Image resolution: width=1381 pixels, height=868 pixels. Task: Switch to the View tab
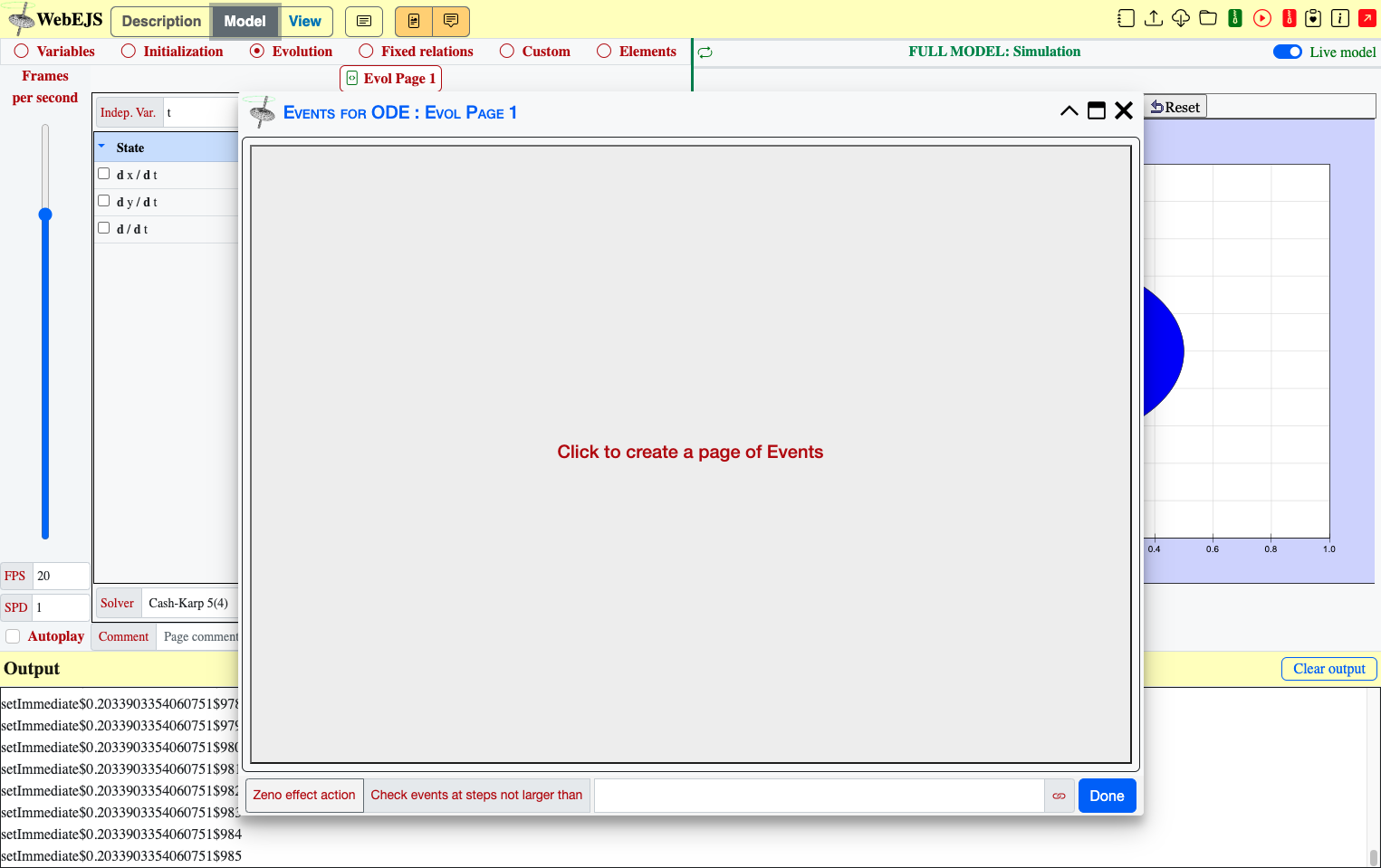[x=305, y=21]
